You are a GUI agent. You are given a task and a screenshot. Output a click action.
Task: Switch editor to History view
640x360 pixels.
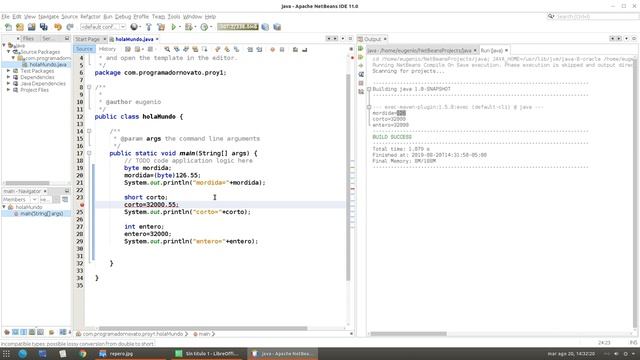pos(107,49)
